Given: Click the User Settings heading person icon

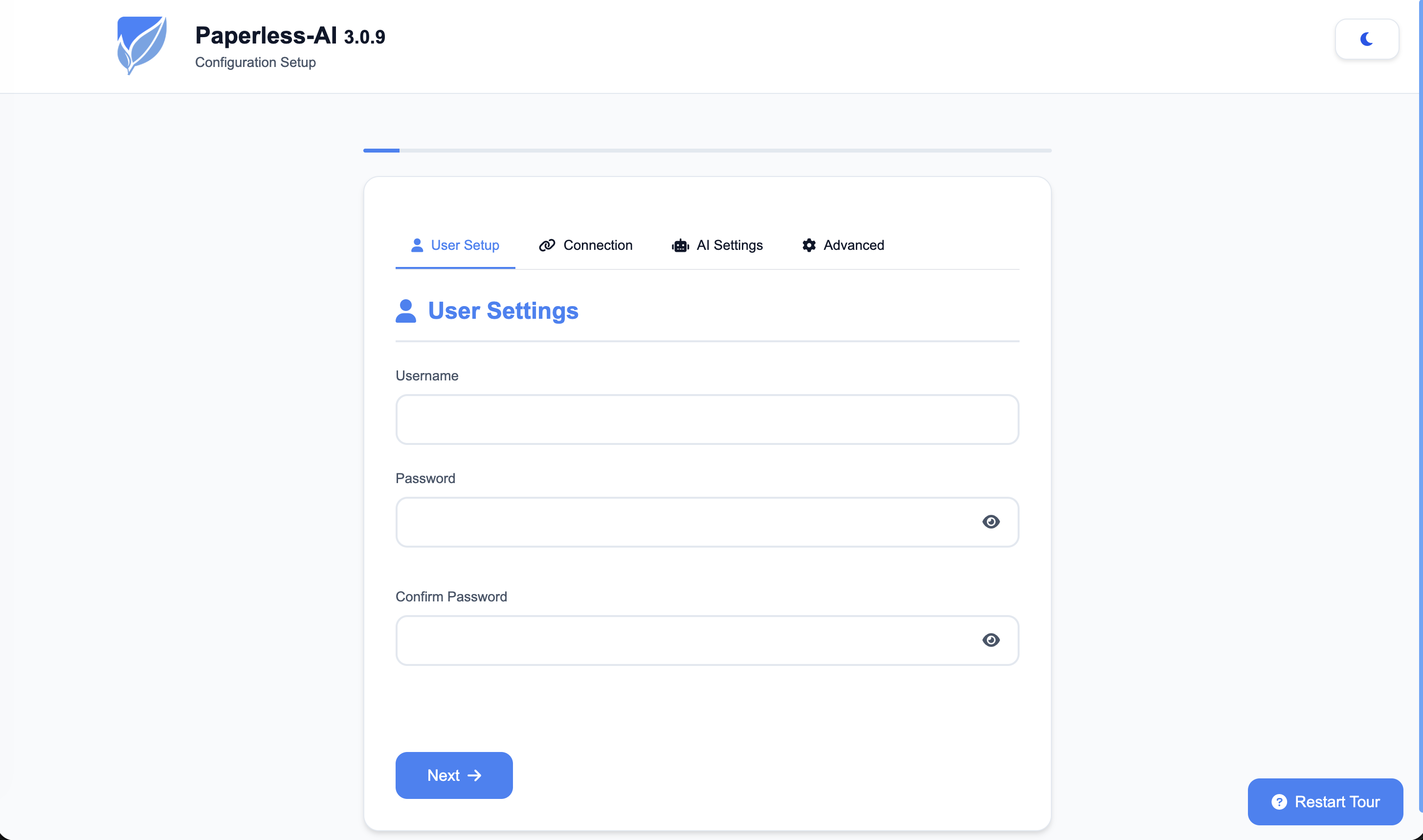Looking at the screenshot, I should tap(406, 310).
